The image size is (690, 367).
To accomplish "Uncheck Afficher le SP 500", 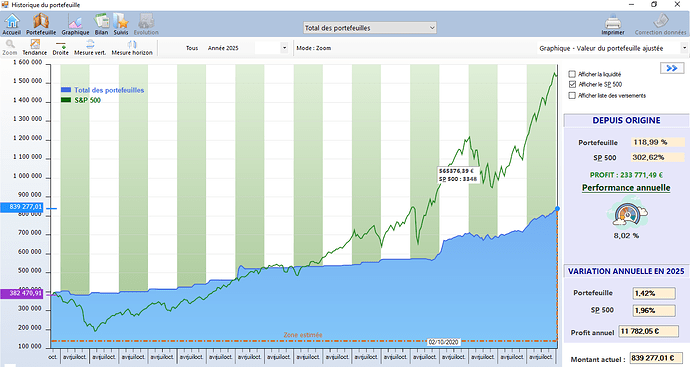I will point(572,84).
